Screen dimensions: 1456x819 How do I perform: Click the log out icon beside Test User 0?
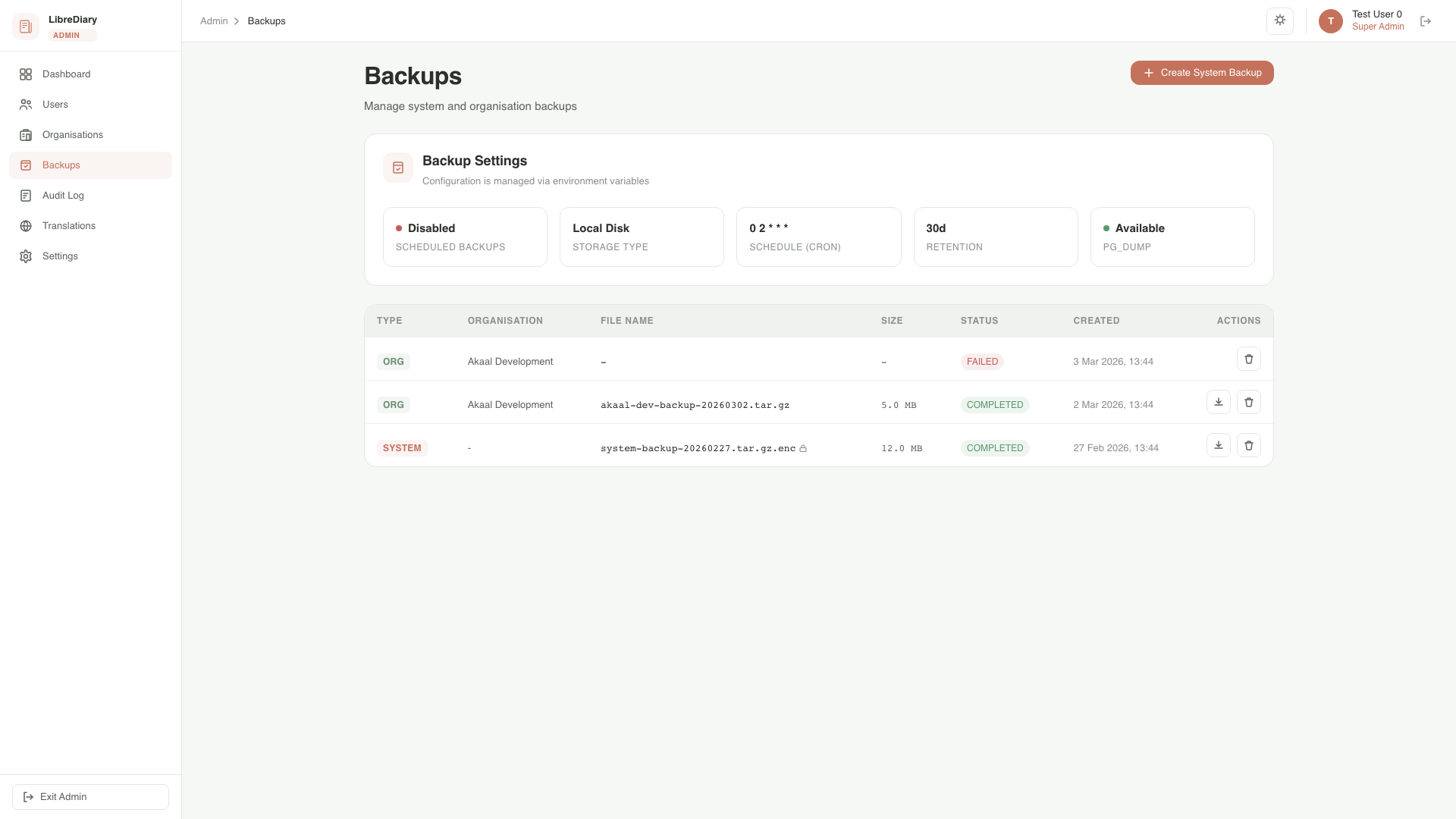[x=1426, y=21]
